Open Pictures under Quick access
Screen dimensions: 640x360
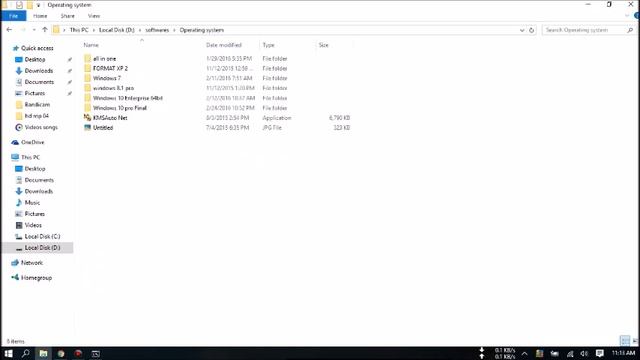click(x=35, y=93)
